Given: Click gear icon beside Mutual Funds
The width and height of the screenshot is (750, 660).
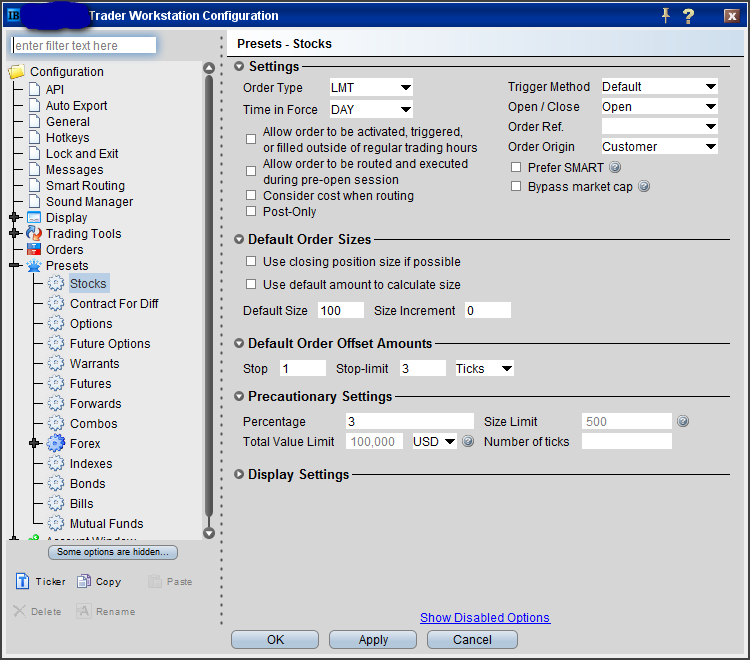Looking at the screenshot, I should (x=56, y=523).
